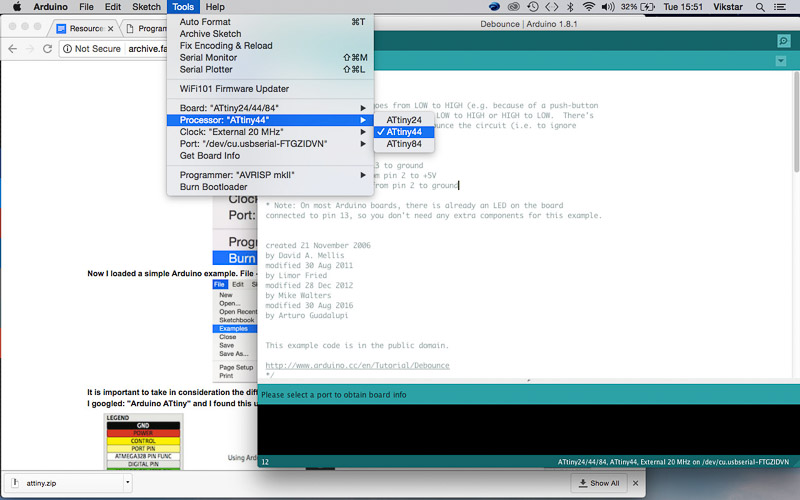Click 'Please select a port to obtain board info' message
The image size is (800, 500).
pyautogui.click(x=334, y=394)
